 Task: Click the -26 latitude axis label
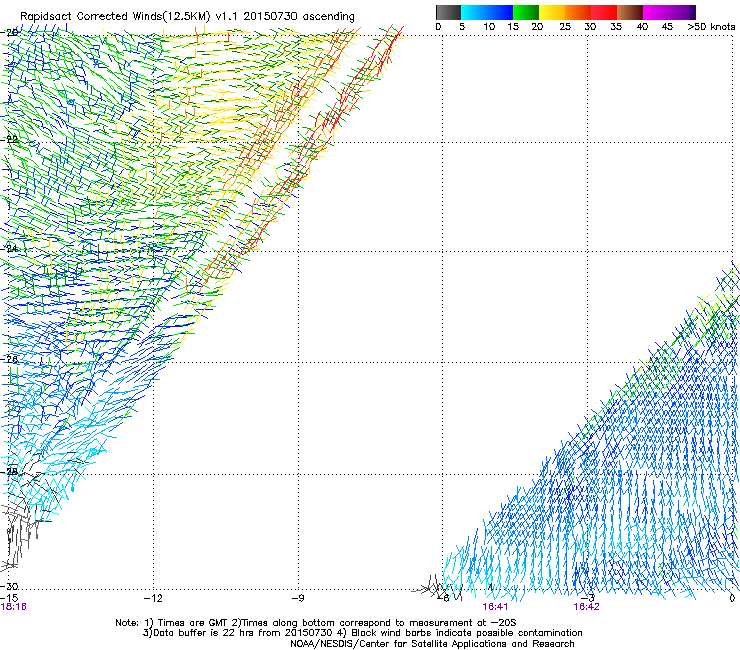point(9,360)
